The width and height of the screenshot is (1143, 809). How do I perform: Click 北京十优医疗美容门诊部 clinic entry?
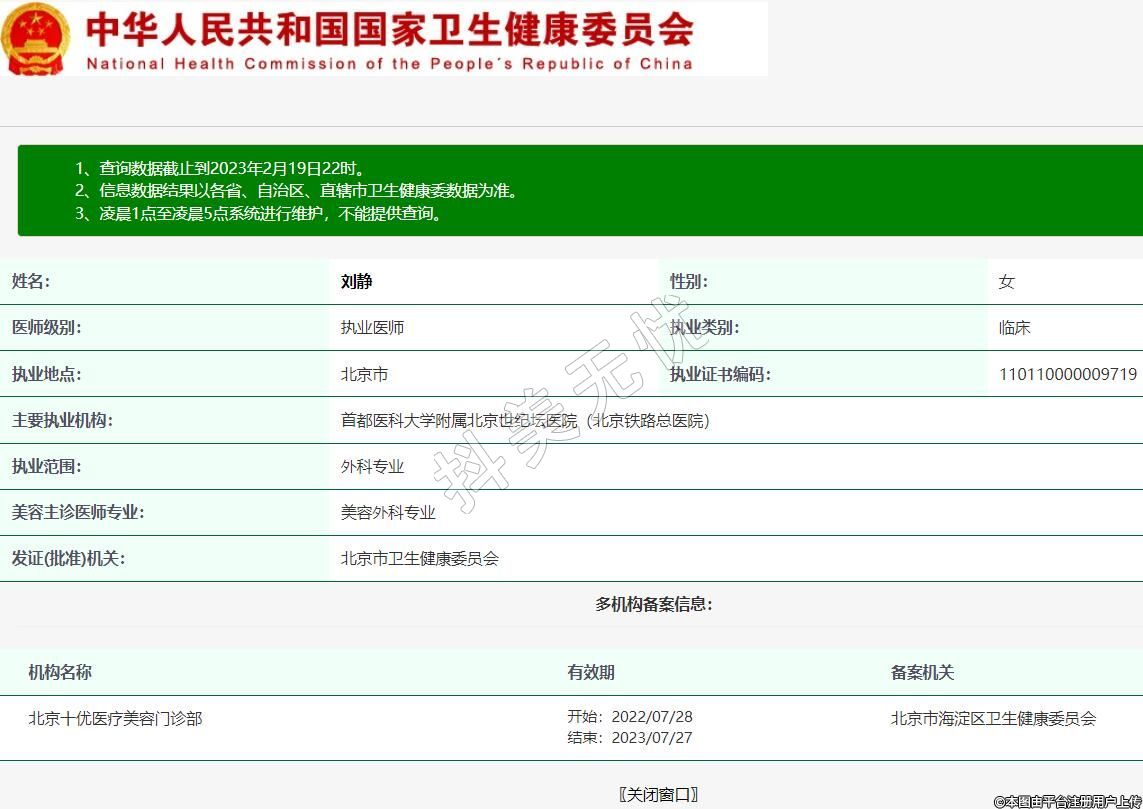pyautogui.click(x=115, y=718)
